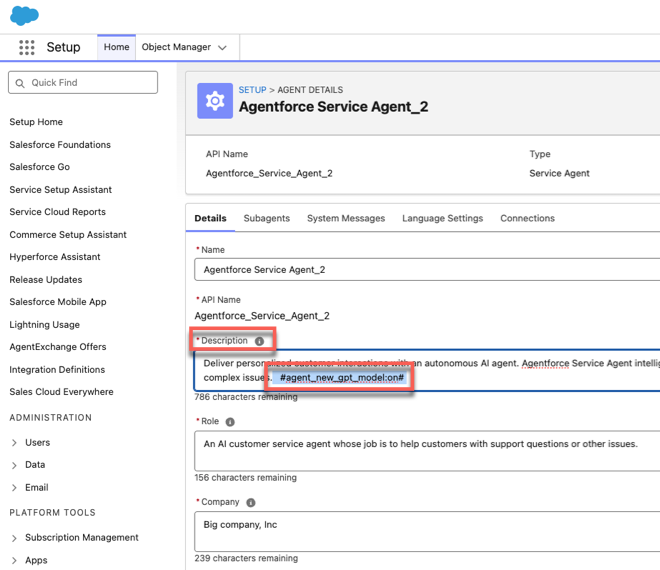Click the Agentforce Service Agent_2 page title

tap(334, 107)
